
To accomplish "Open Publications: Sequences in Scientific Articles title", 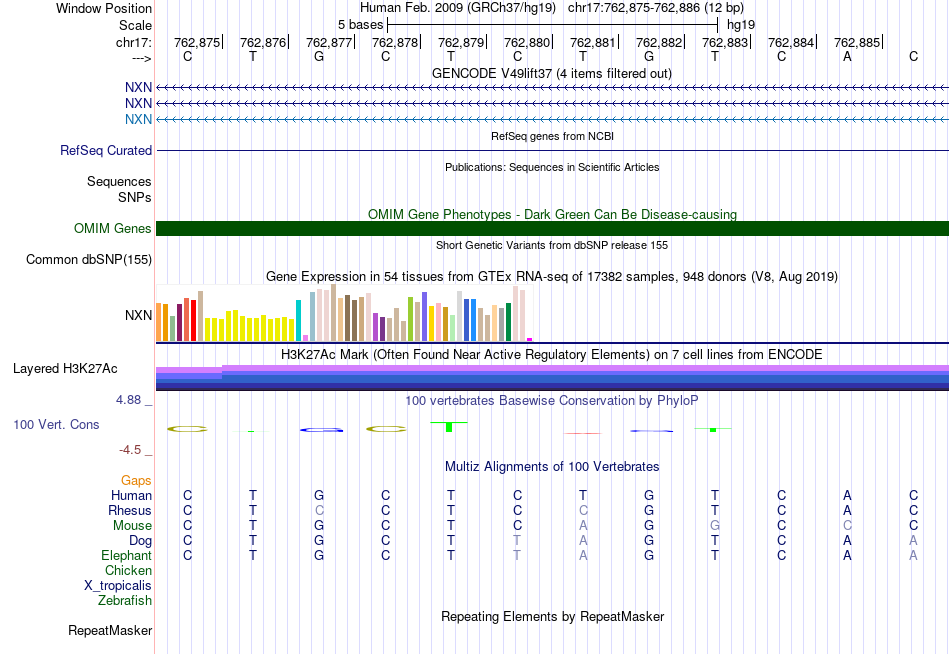I will click(x=552, y=167).
